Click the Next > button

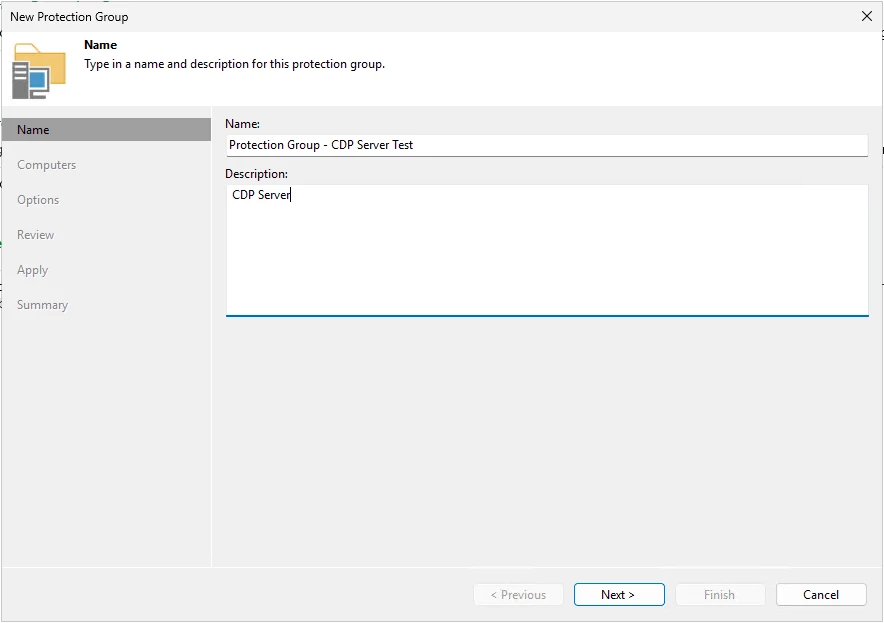click(619, 595)
